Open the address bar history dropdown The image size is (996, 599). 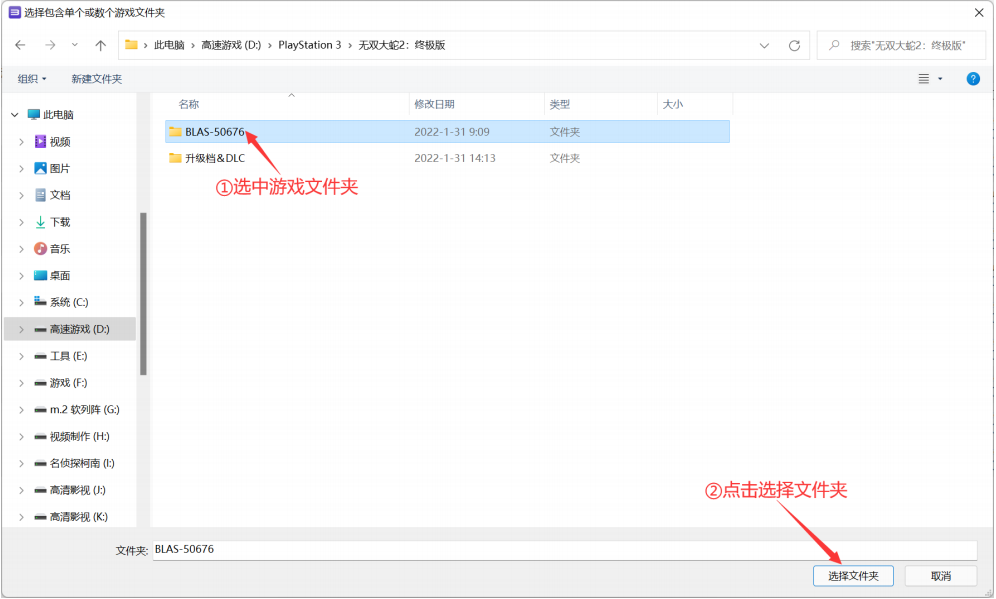point(764,46)
